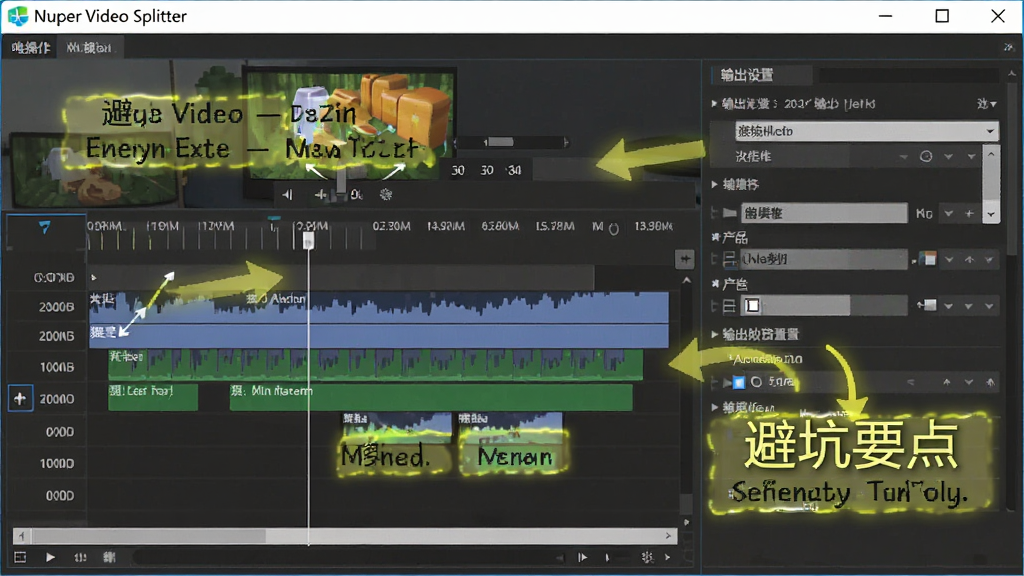The width and height of the screenshot is (1024, 576).
Task: Select the leftmost tab in the top tab strip
Action: point(31,48)
